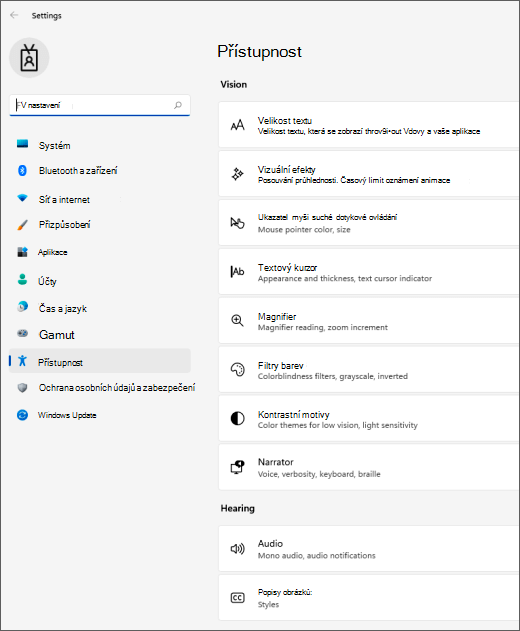Image resolution: width=520 pixels, height=631 pixels.
Task: Click the Účty person icon
Action: (x=23, y=279)
